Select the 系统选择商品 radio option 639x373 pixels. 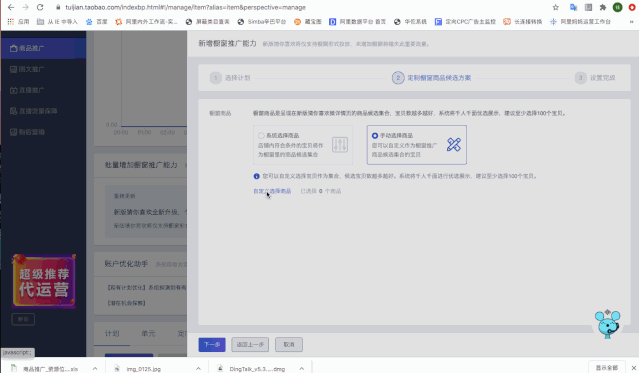261,135
